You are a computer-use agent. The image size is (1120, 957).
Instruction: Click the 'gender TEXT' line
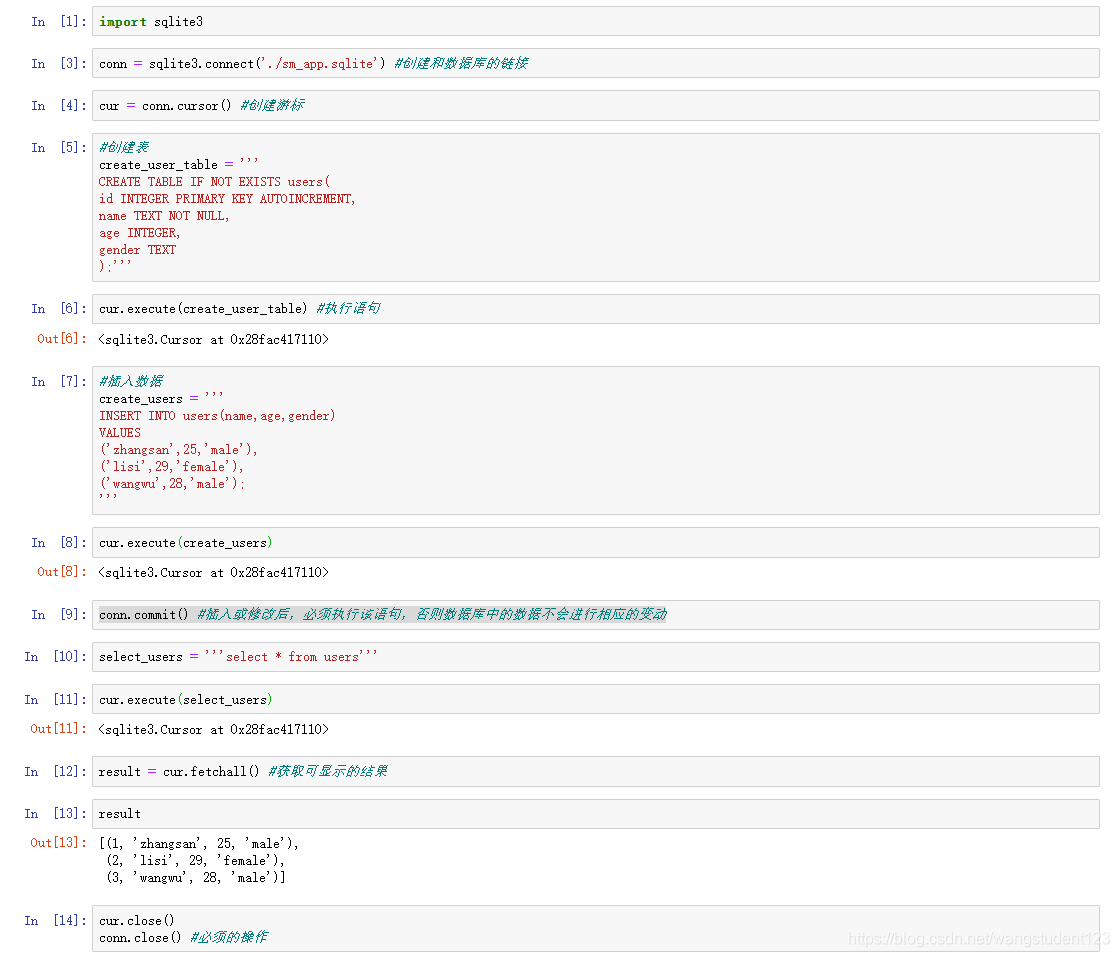tap(137, 250)
